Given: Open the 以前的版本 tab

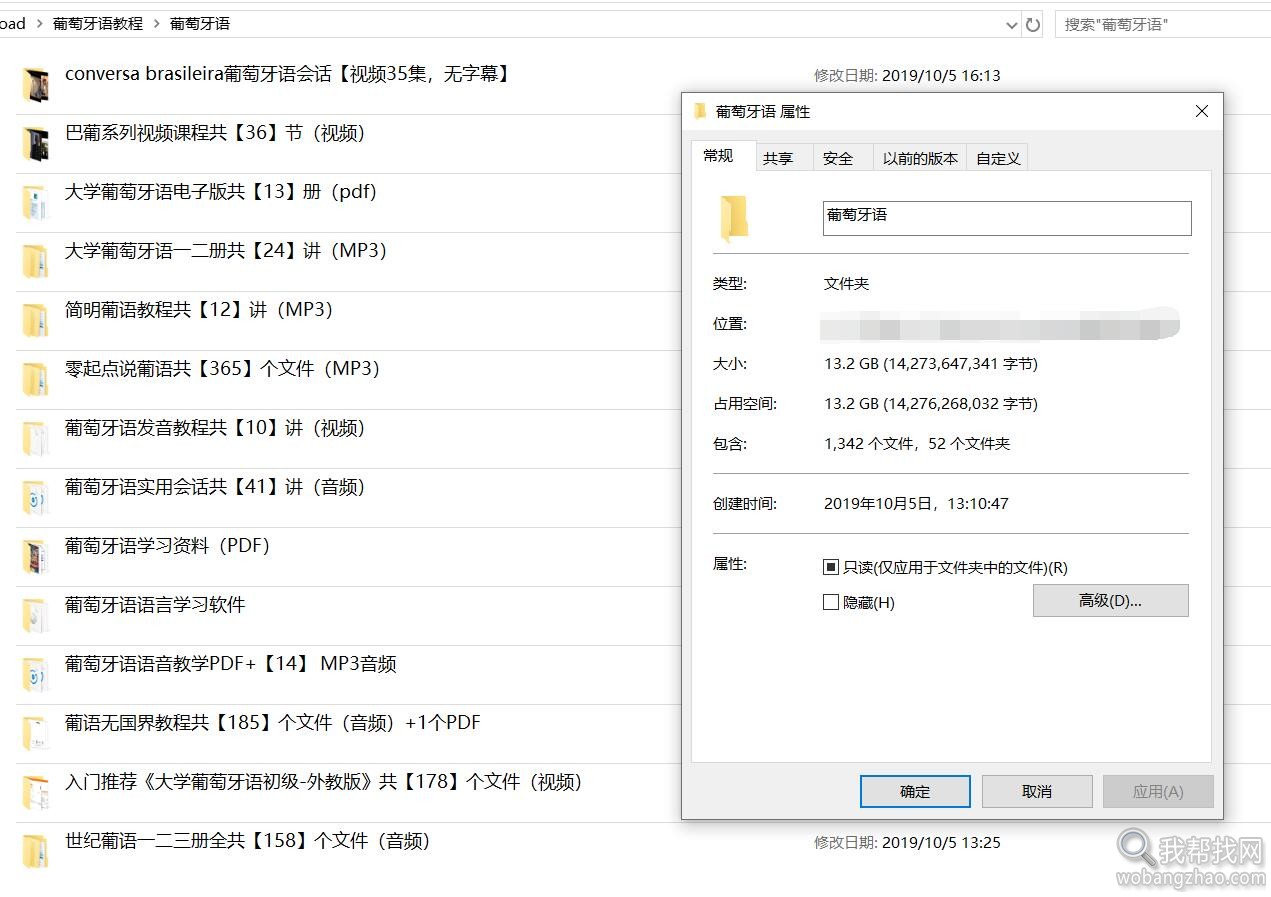Looking at the screenshot, I should 919,157.
